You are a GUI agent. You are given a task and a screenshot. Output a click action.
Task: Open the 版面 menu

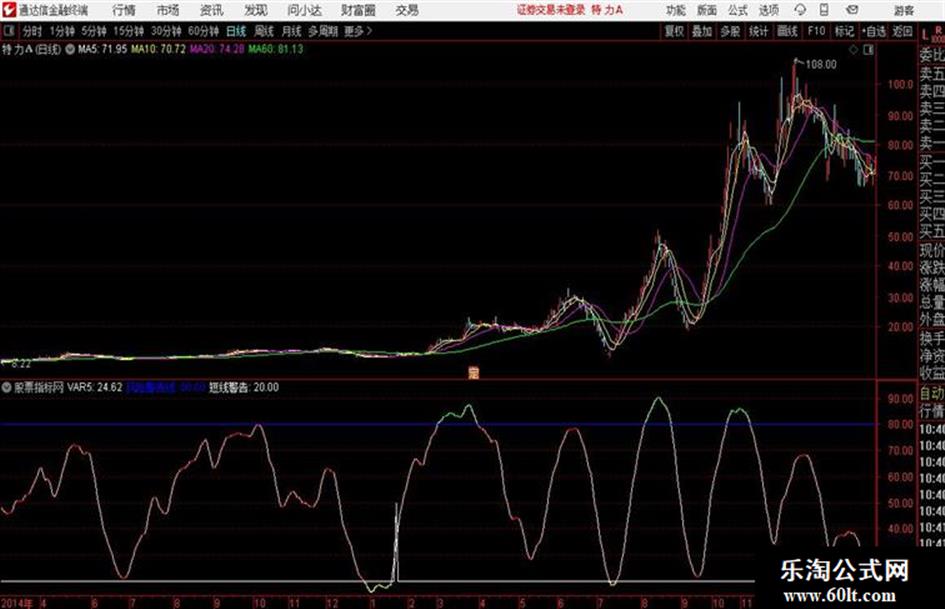[707, 10]
